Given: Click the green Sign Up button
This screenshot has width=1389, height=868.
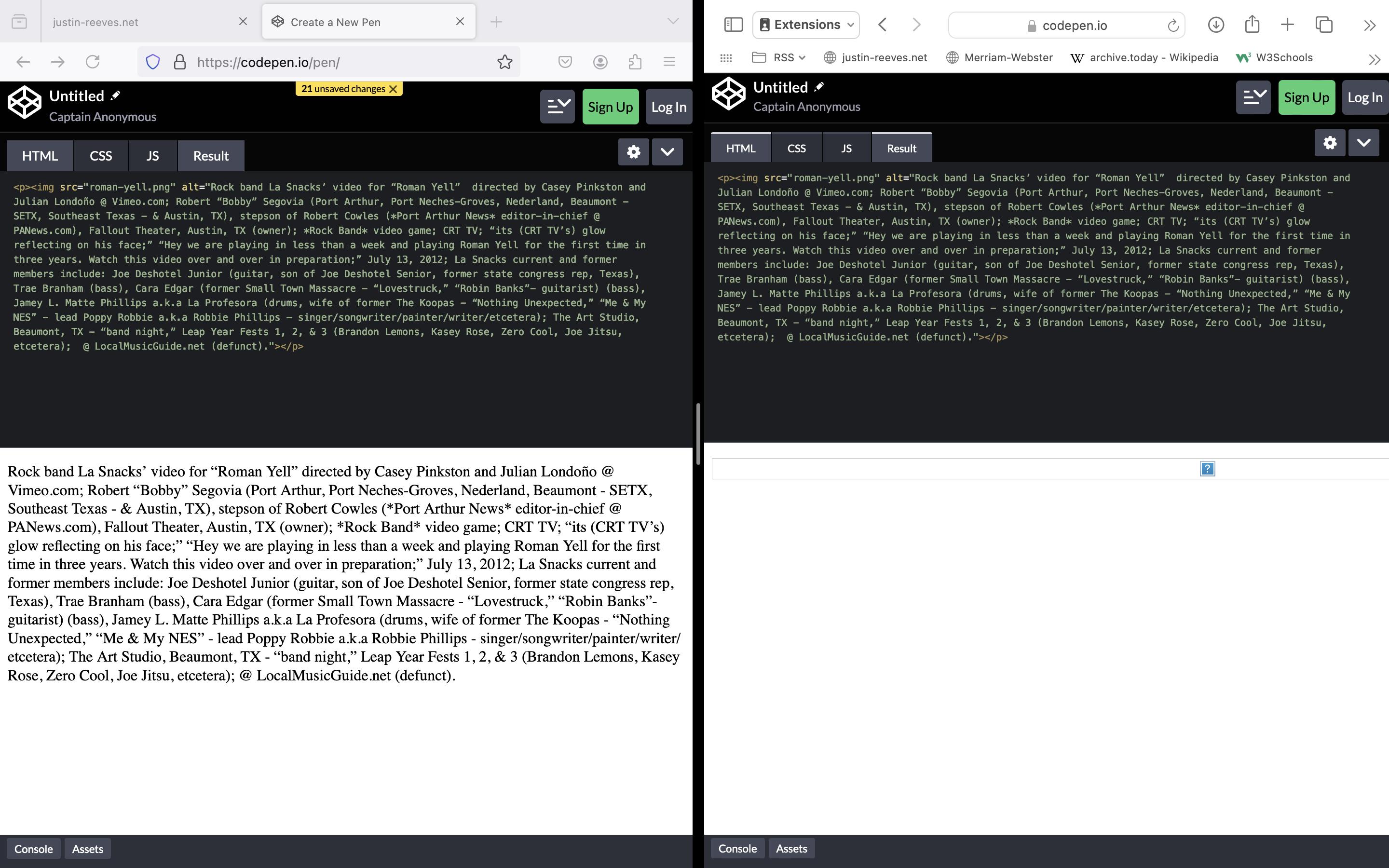Looking at the screenshot, I should pyautogui.click(x=610, y=106).
